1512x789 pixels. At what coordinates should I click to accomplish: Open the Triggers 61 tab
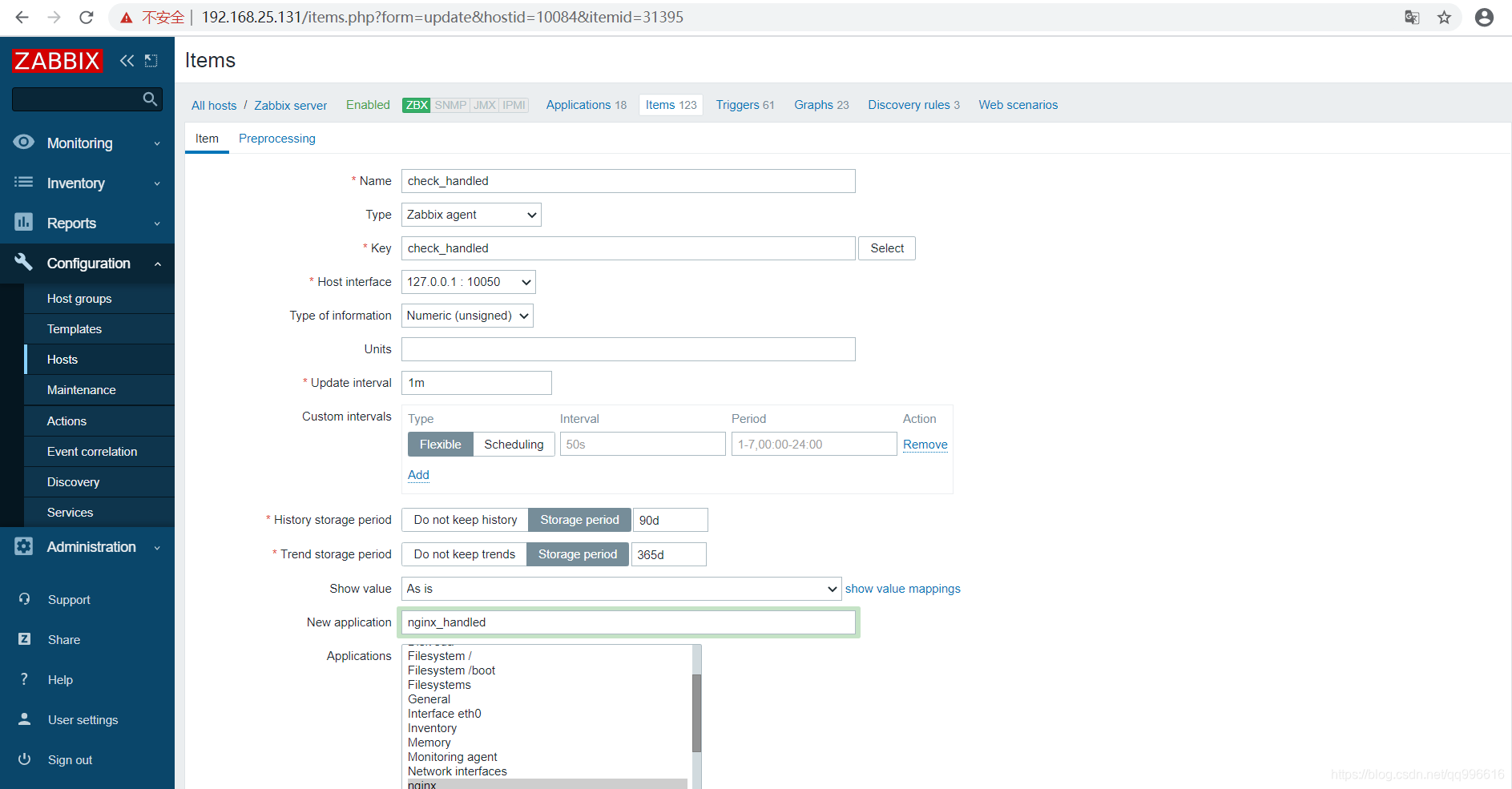point(745,105)
